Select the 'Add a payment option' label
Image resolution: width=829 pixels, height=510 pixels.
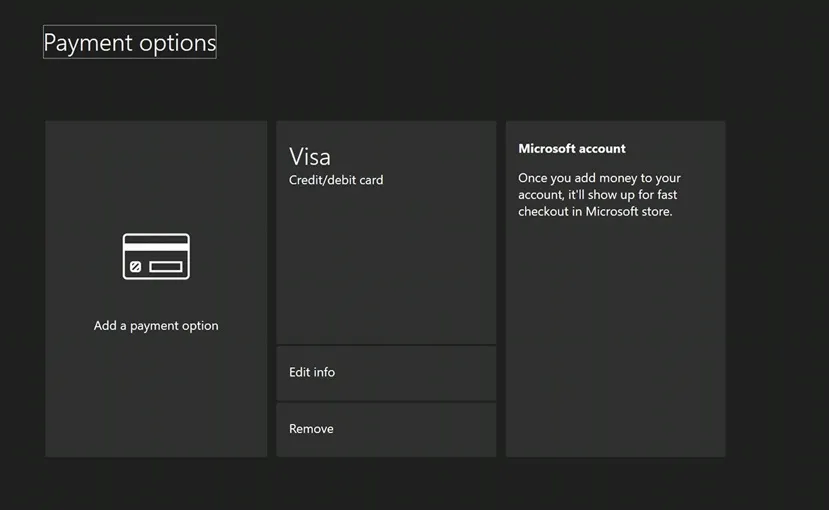coord(156,326)
